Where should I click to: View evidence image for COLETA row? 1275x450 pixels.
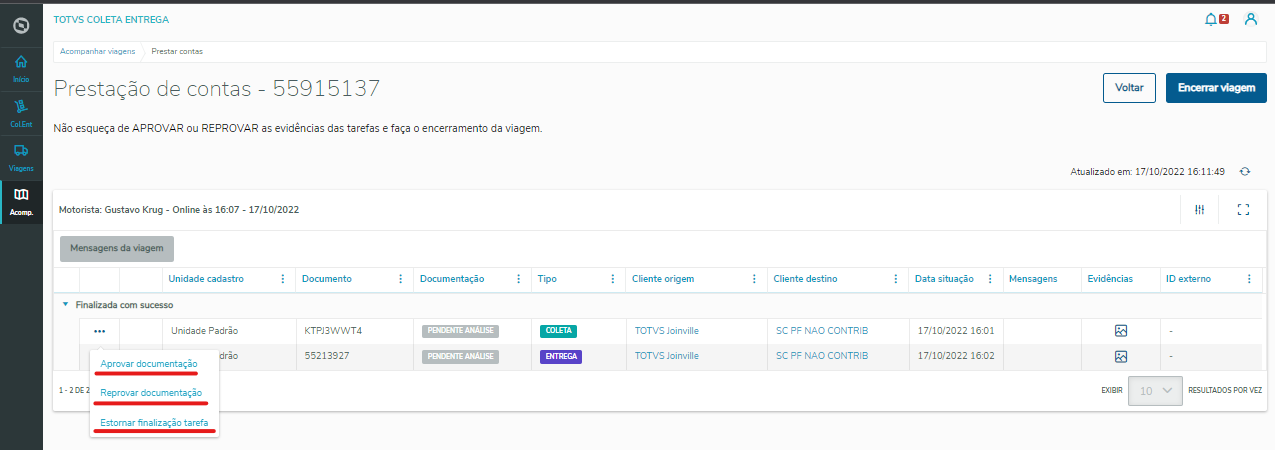[x=1121, y=330]
